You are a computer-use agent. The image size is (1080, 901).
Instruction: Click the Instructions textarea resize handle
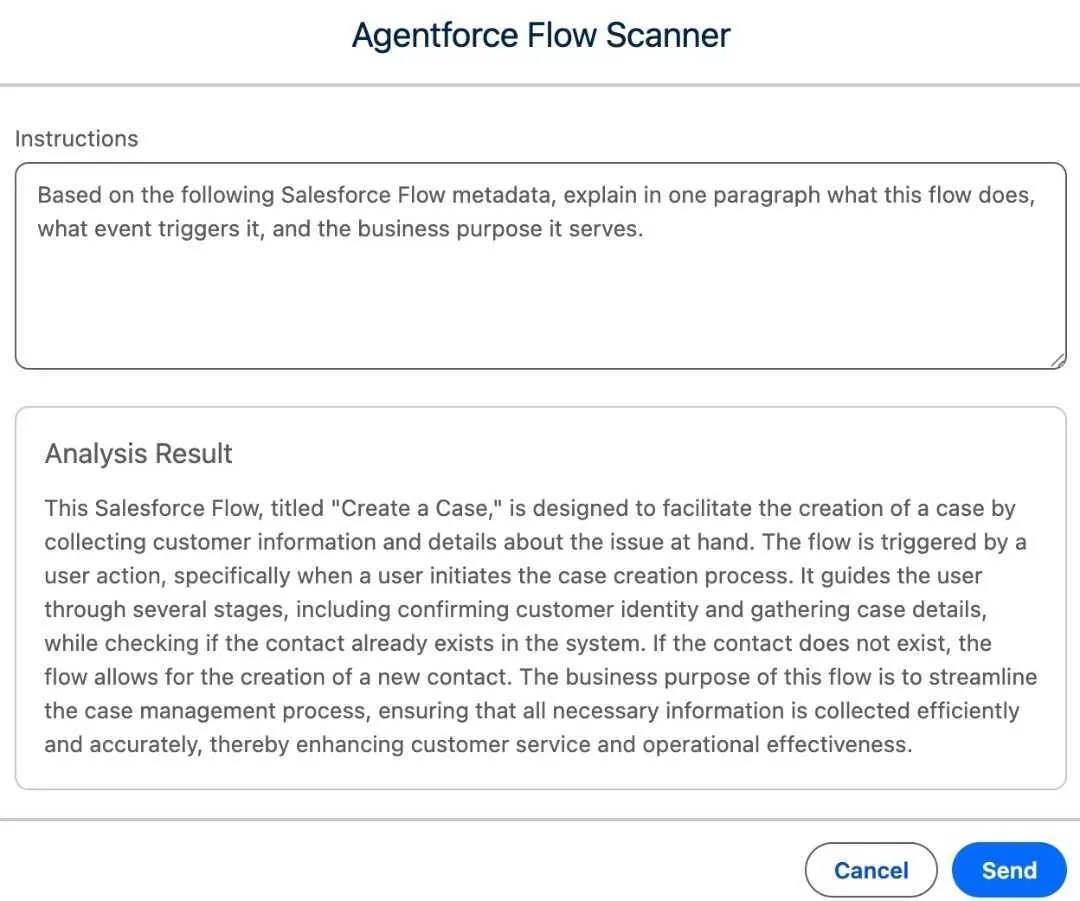point(1058,361)
